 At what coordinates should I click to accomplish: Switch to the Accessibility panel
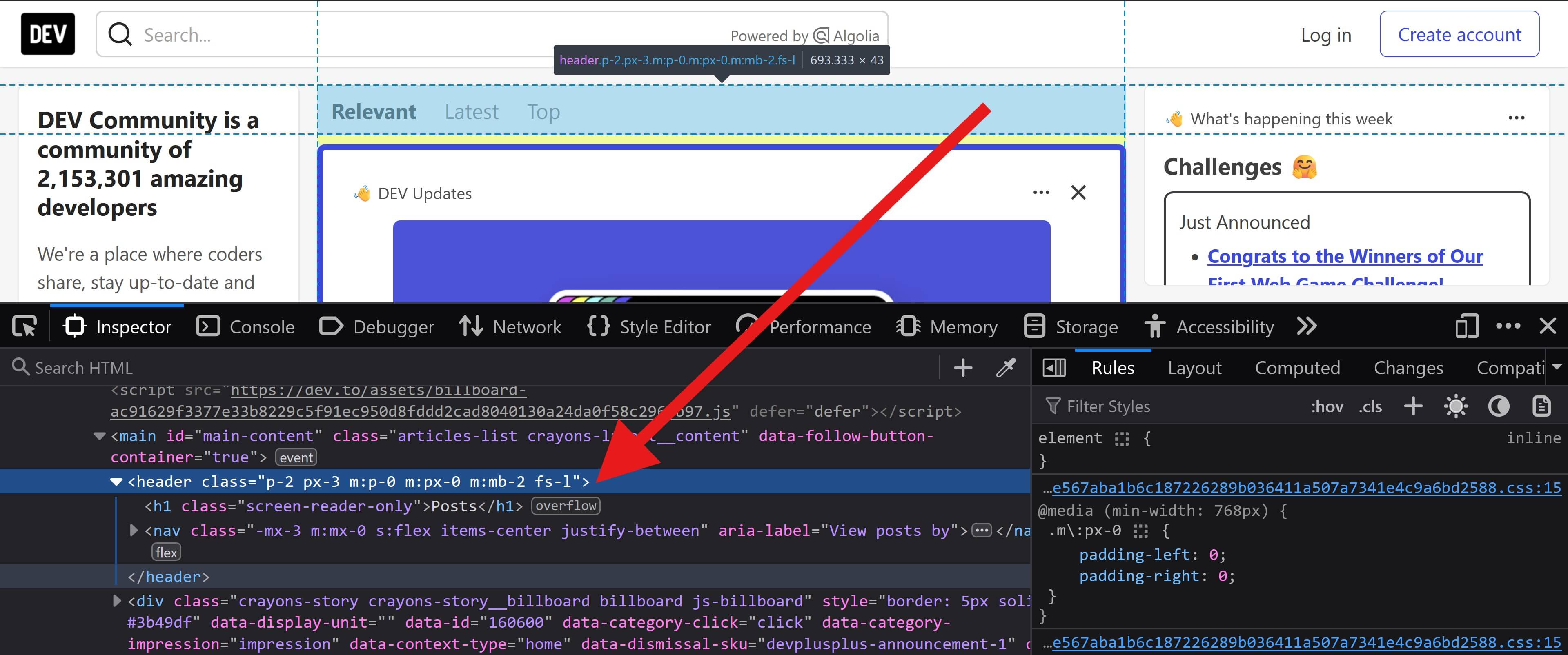(x=1209, y=326)
